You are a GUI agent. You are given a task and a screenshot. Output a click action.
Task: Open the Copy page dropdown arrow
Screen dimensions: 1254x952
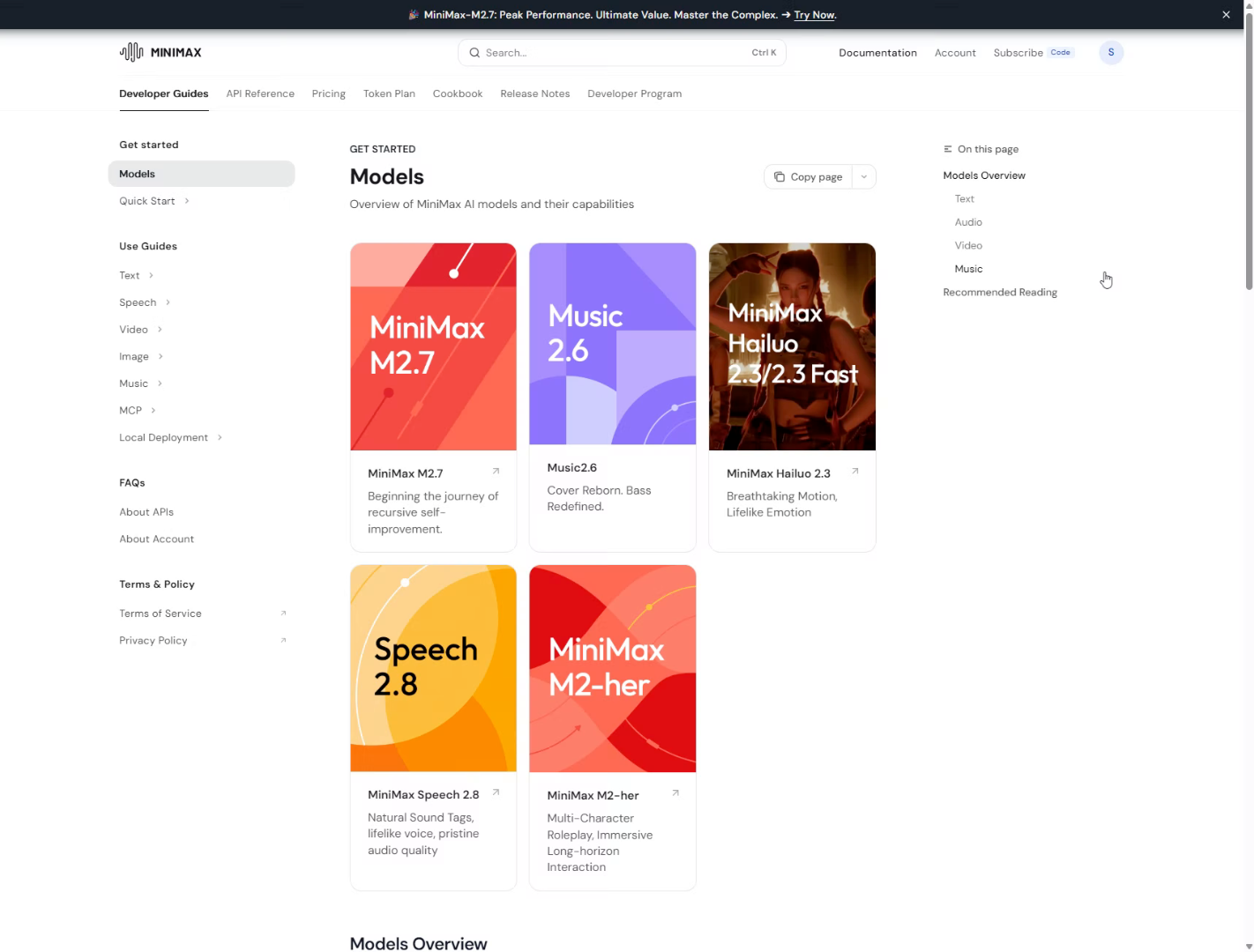864,177
